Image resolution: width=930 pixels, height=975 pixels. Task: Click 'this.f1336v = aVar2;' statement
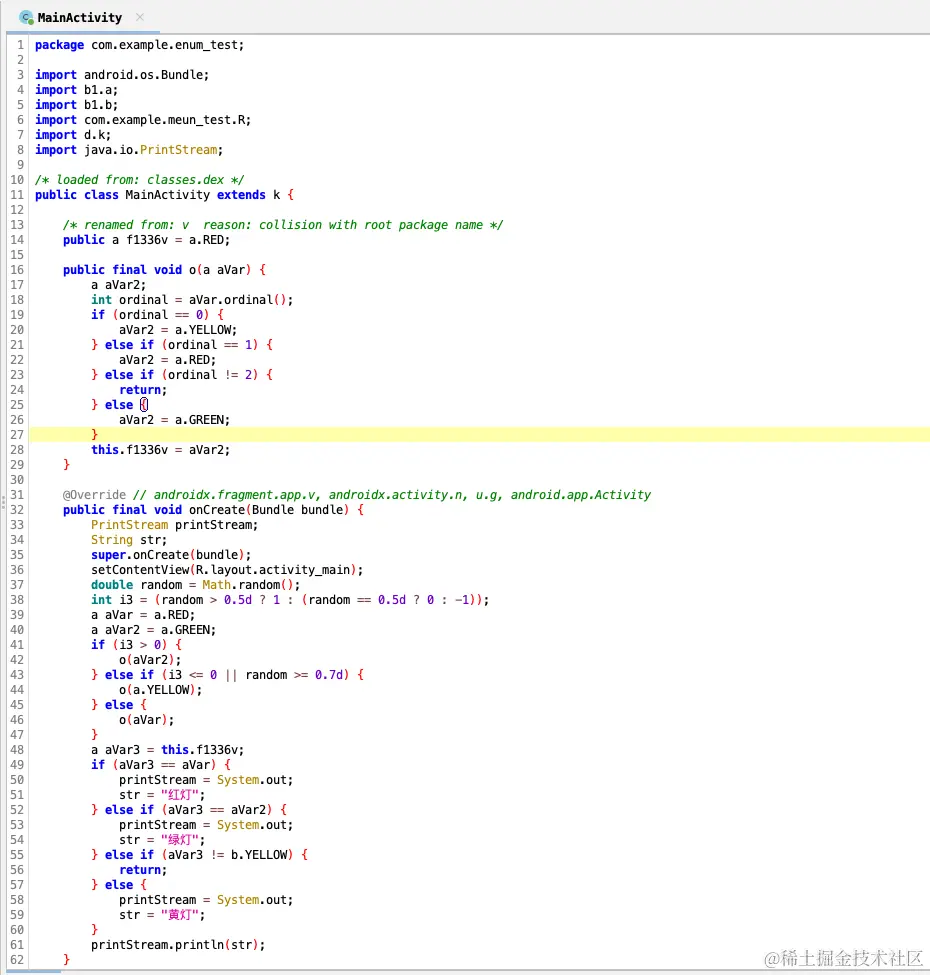point(160,450)
